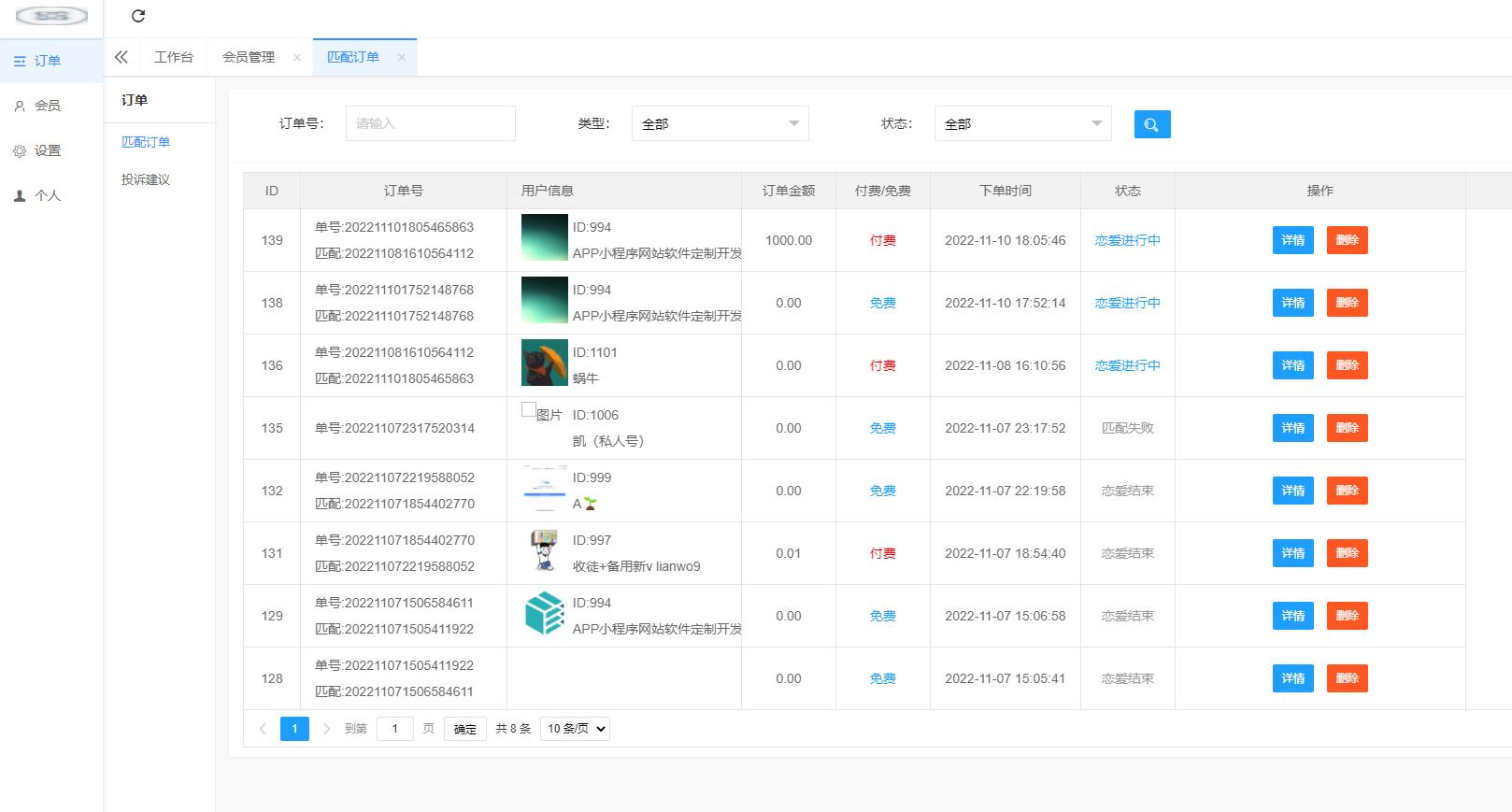Image resolution: width=1512 pixels, height=812 pixels.
Task: Collapse sidebar with double-chevron icon
Action: click(121, 57)
